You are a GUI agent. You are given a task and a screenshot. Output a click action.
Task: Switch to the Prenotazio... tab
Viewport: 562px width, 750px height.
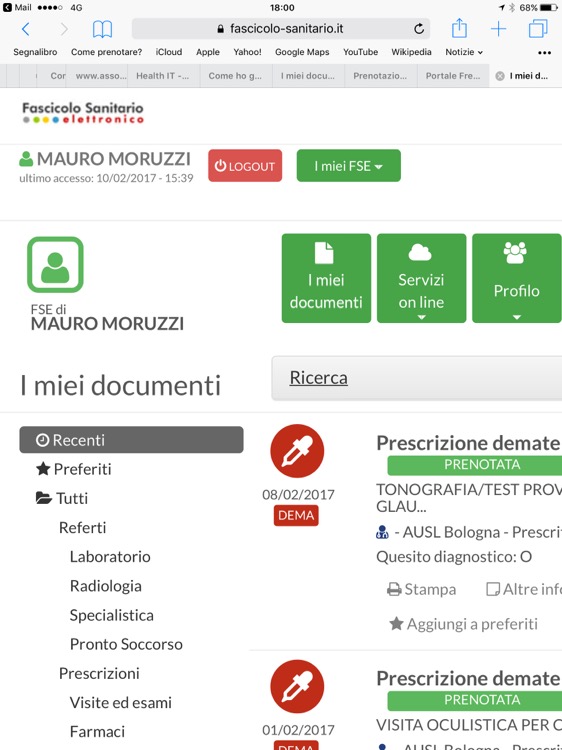click(380, 76)
